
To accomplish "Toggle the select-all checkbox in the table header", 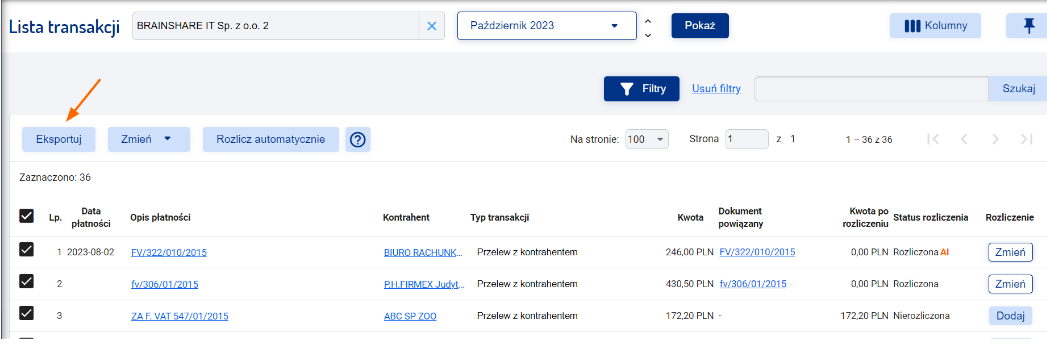I will (27, 216).
